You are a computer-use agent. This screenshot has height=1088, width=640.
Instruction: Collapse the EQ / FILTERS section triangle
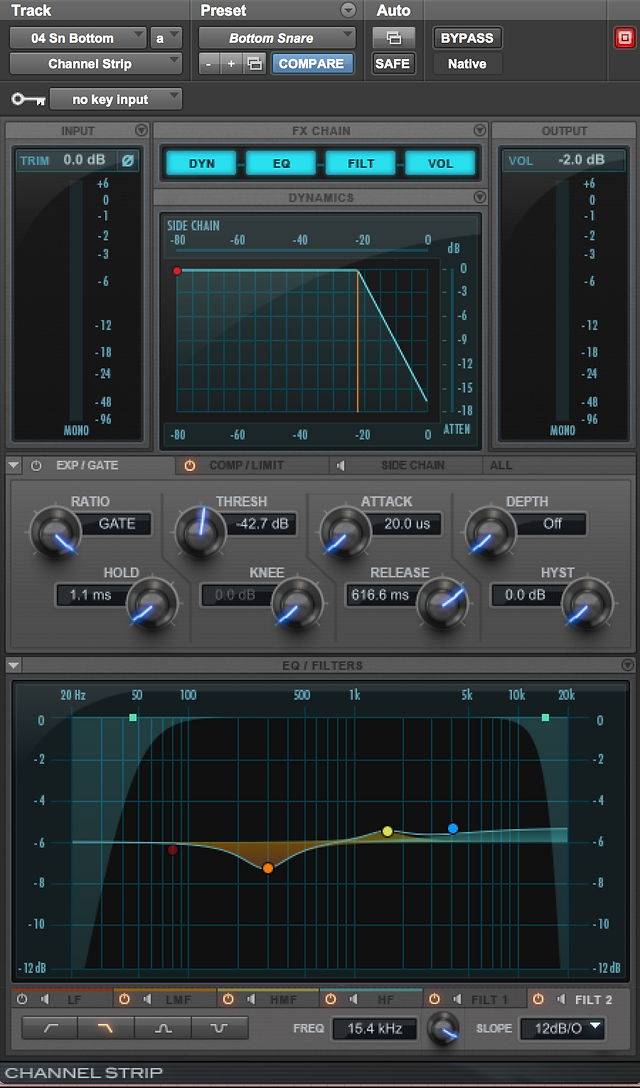(13, 665)
